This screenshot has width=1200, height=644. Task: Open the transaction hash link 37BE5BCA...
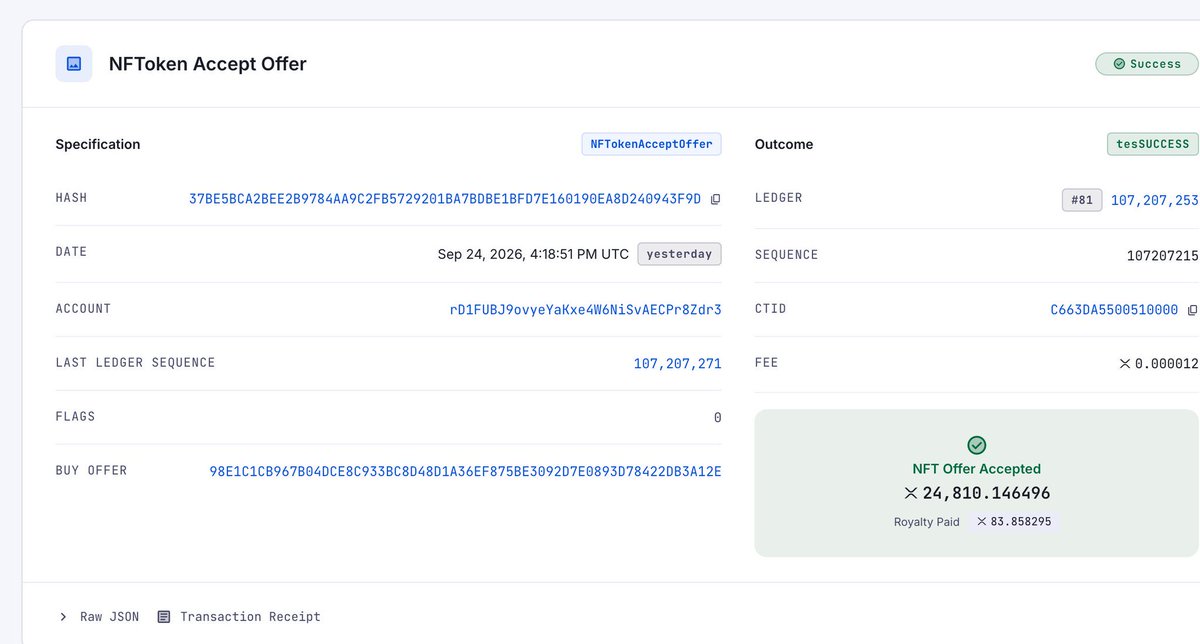[x=445, y=199]
